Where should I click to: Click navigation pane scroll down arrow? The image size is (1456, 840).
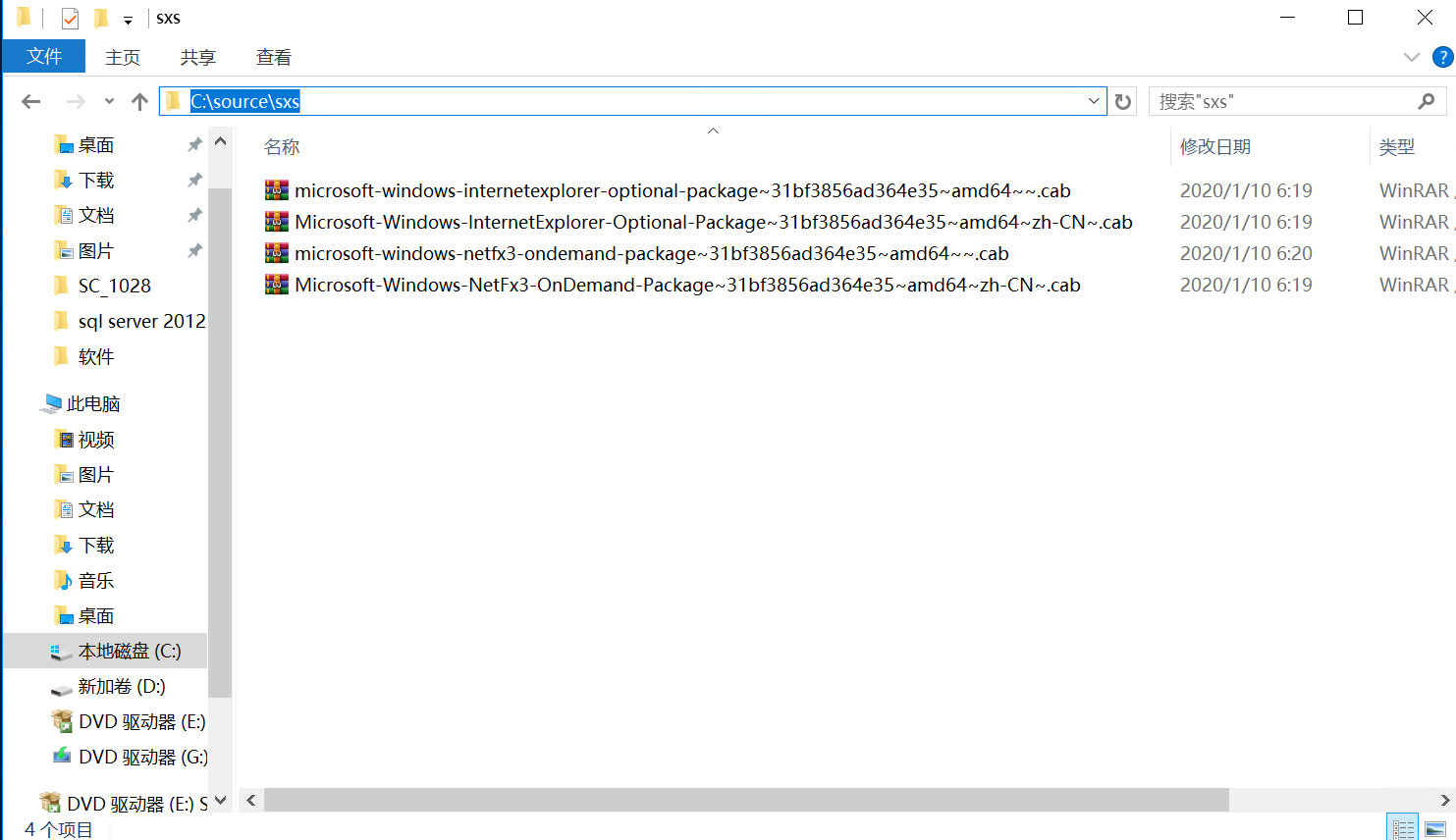220,801
